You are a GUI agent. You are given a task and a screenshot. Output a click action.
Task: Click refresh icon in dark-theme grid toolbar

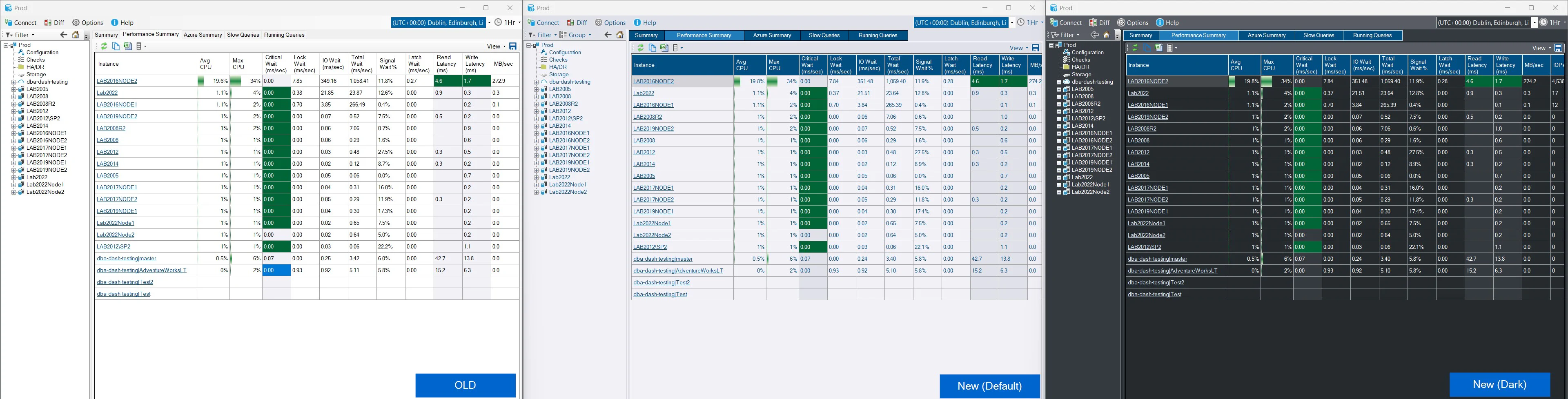pos(1135,47)
